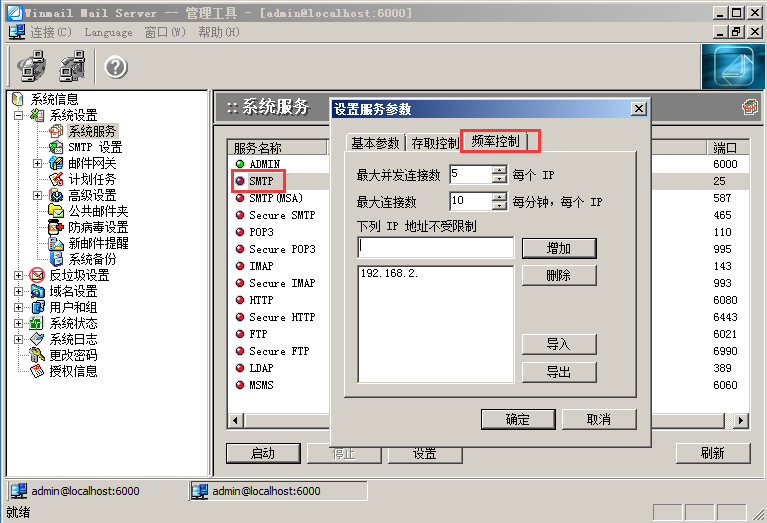
Task: Confirm dialog with 确定 button
Action: 518,419
